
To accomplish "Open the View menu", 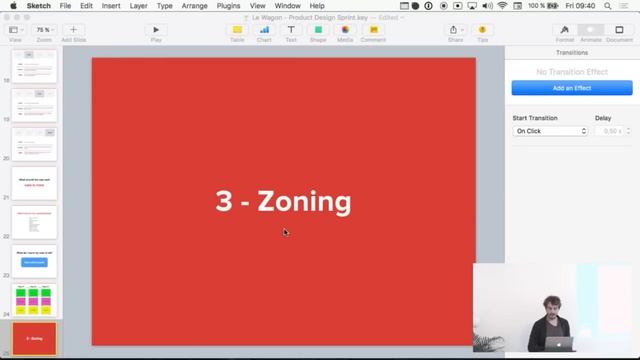I will 258,6.
